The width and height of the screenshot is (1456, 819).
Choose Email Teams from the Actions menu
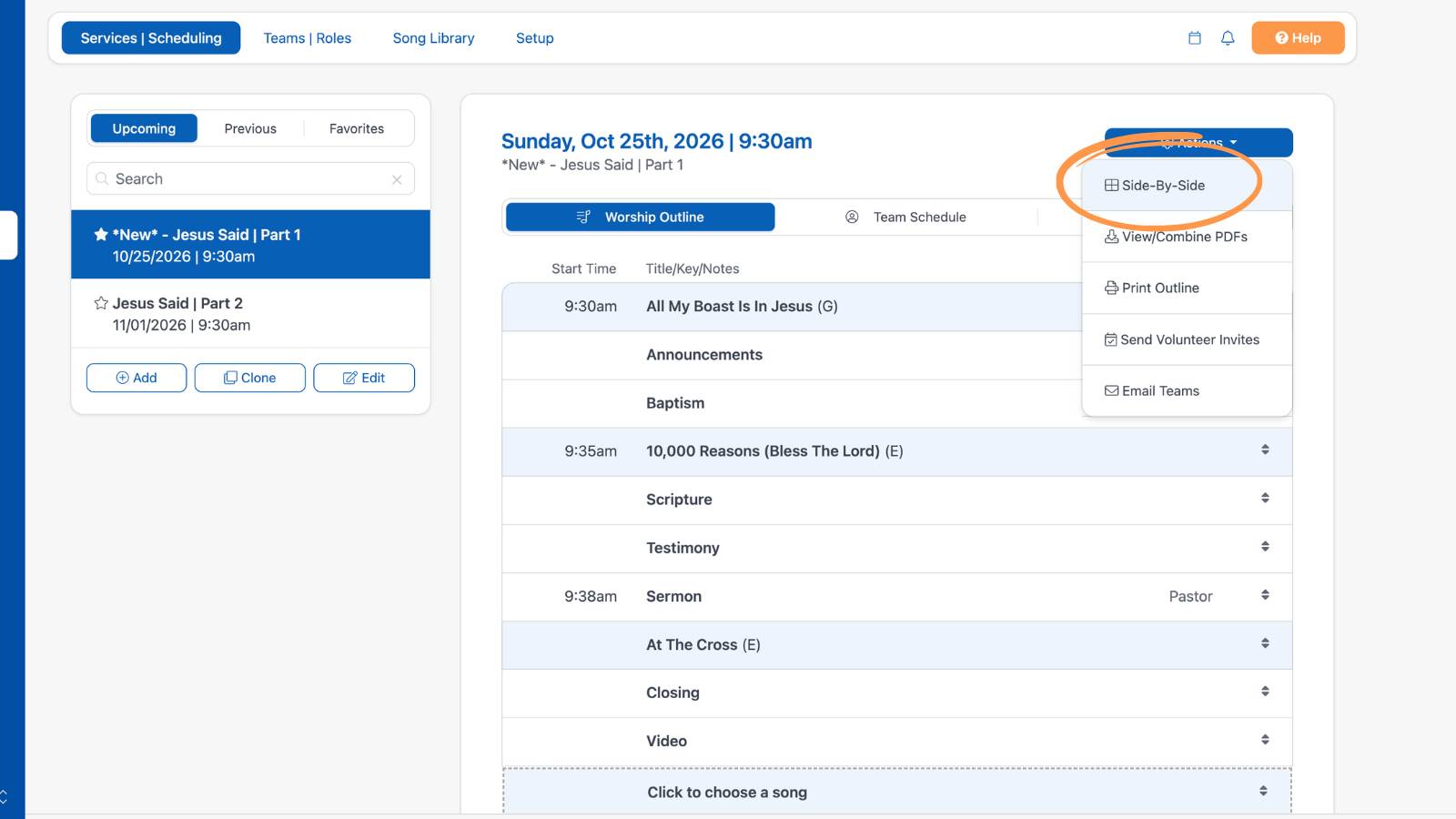pos(1187,390)
